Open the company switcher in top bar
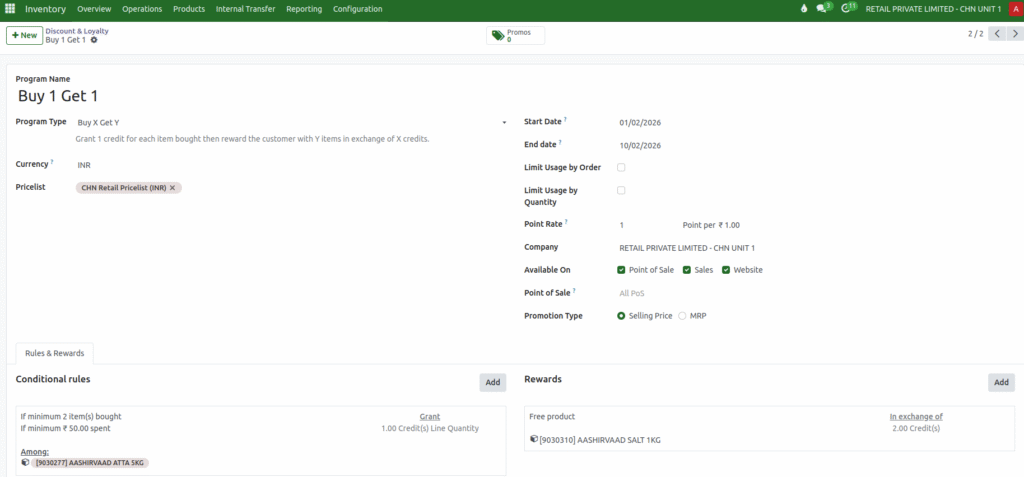1024x477 pixels. pos(932,9)
